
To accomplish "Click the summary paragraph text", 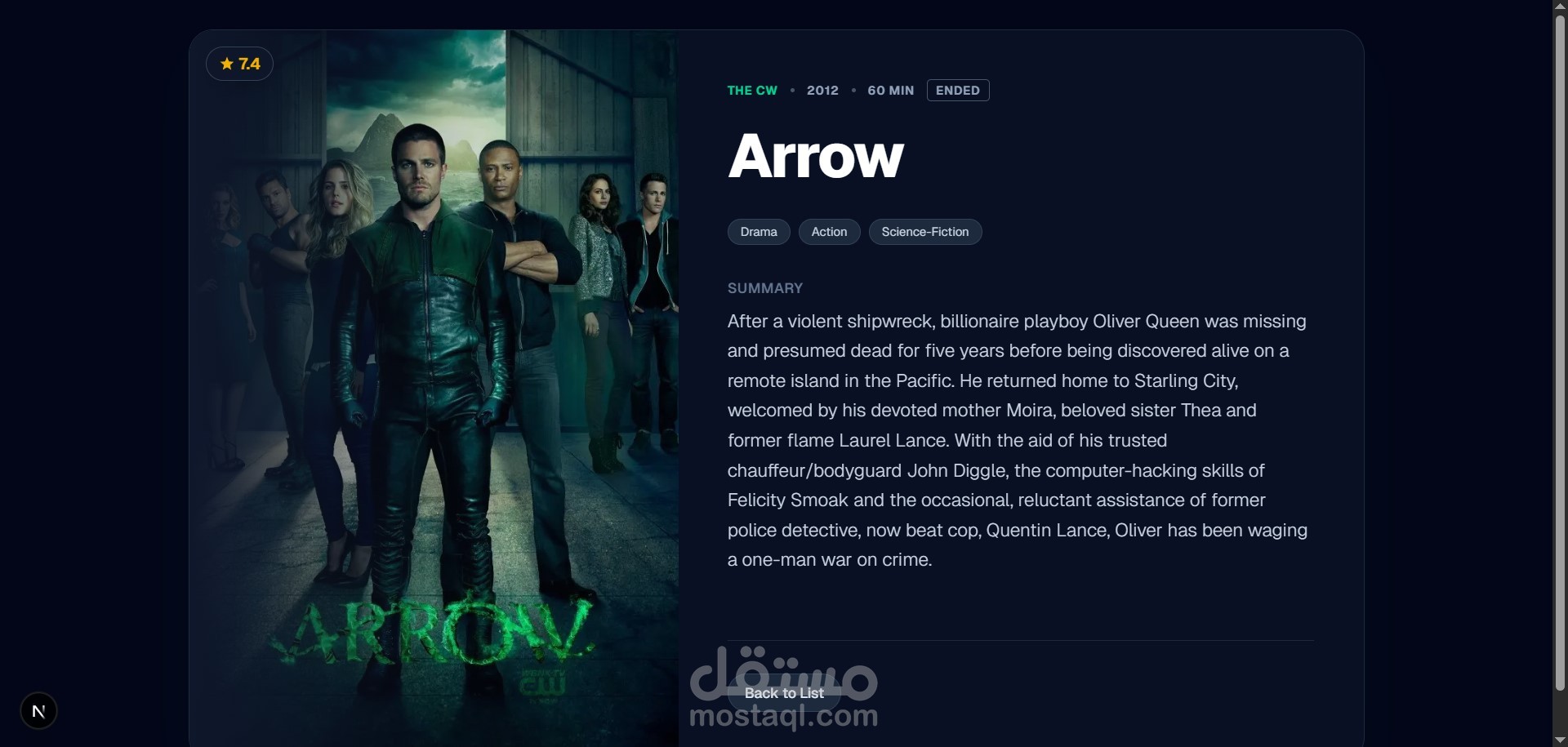I will (x=1018, y=440).
